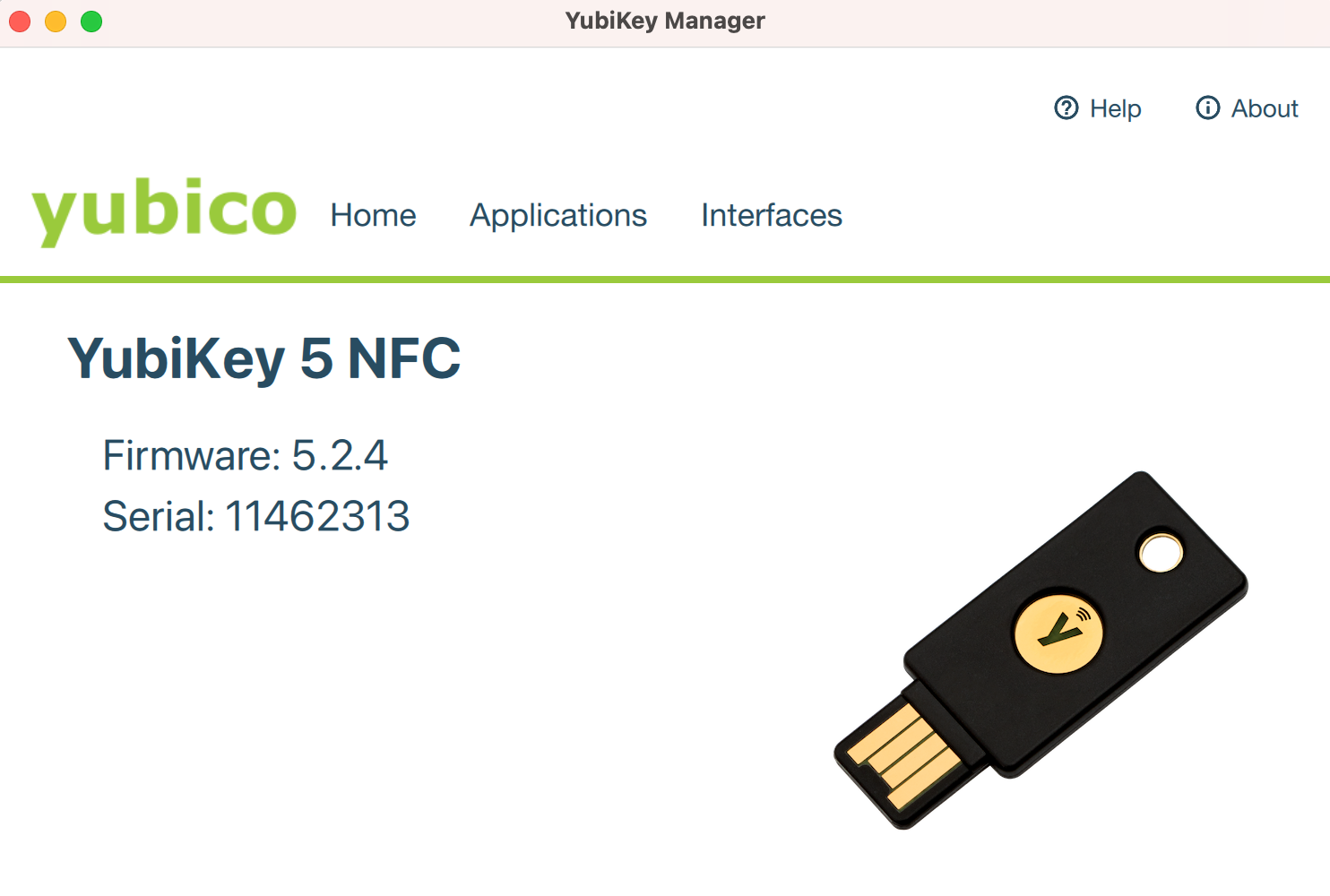Click the firmware version text
The image size is (1330, 896).
coord(246,456)
